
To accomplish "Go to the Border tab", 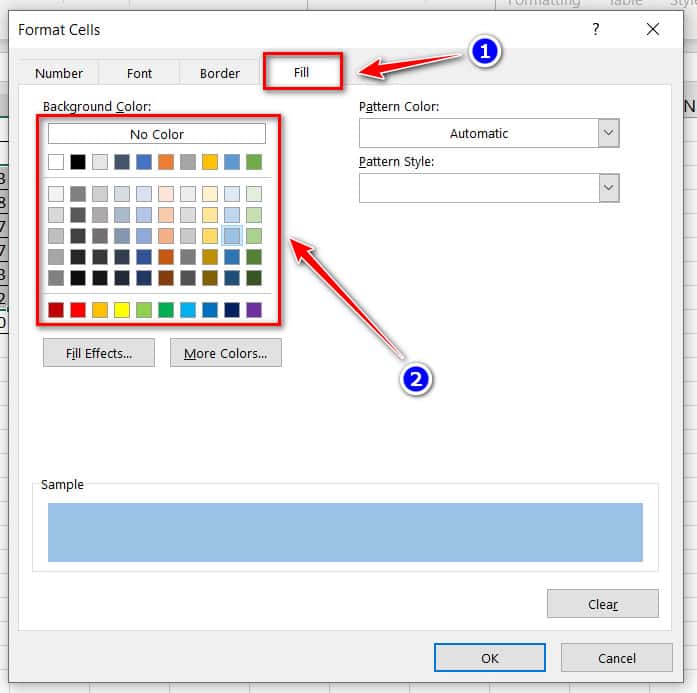I will 220,73.
